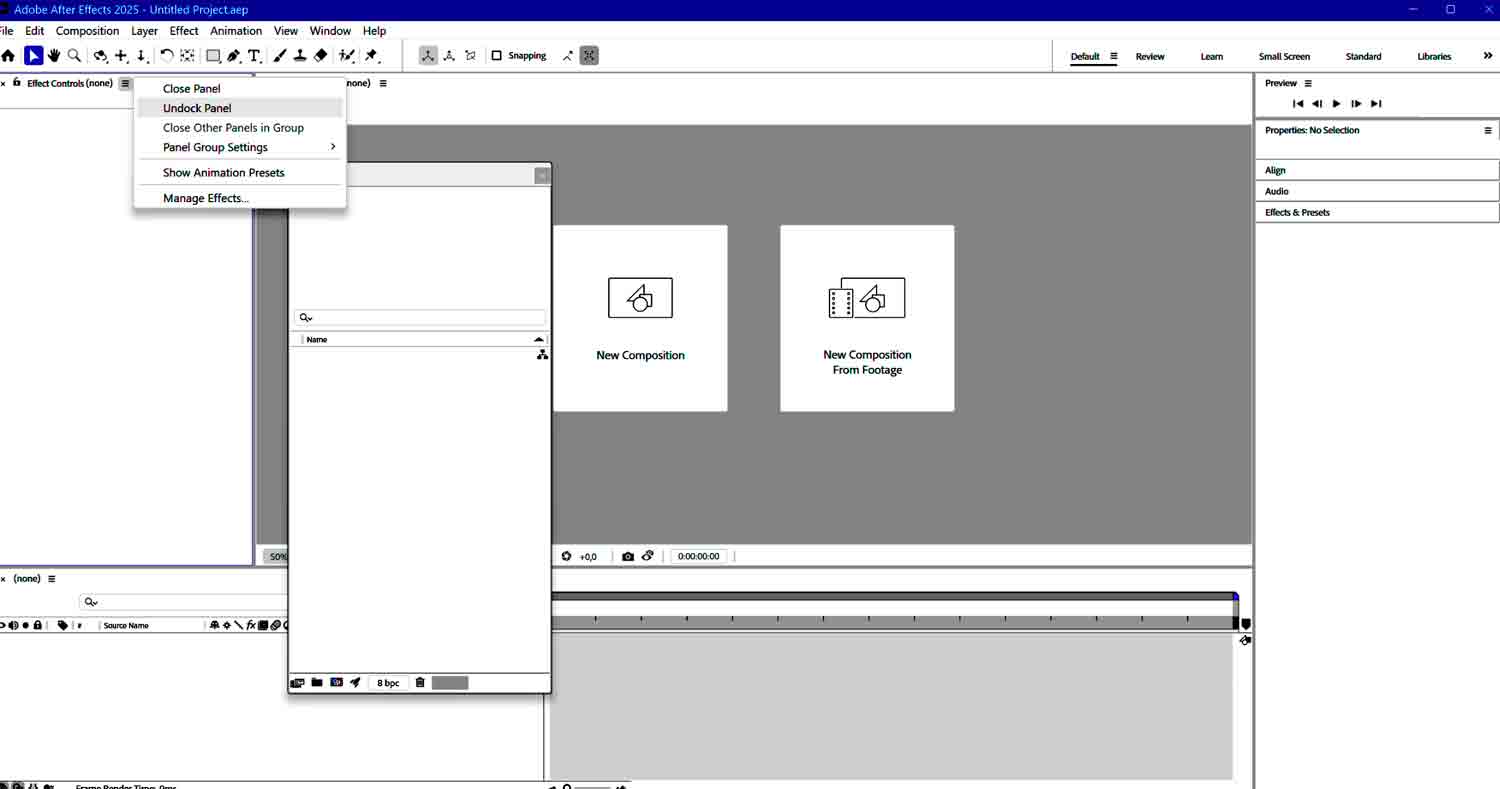Select the Hand tool
1500x789 pixels.
pyautogui.click(x=54, y=56)
